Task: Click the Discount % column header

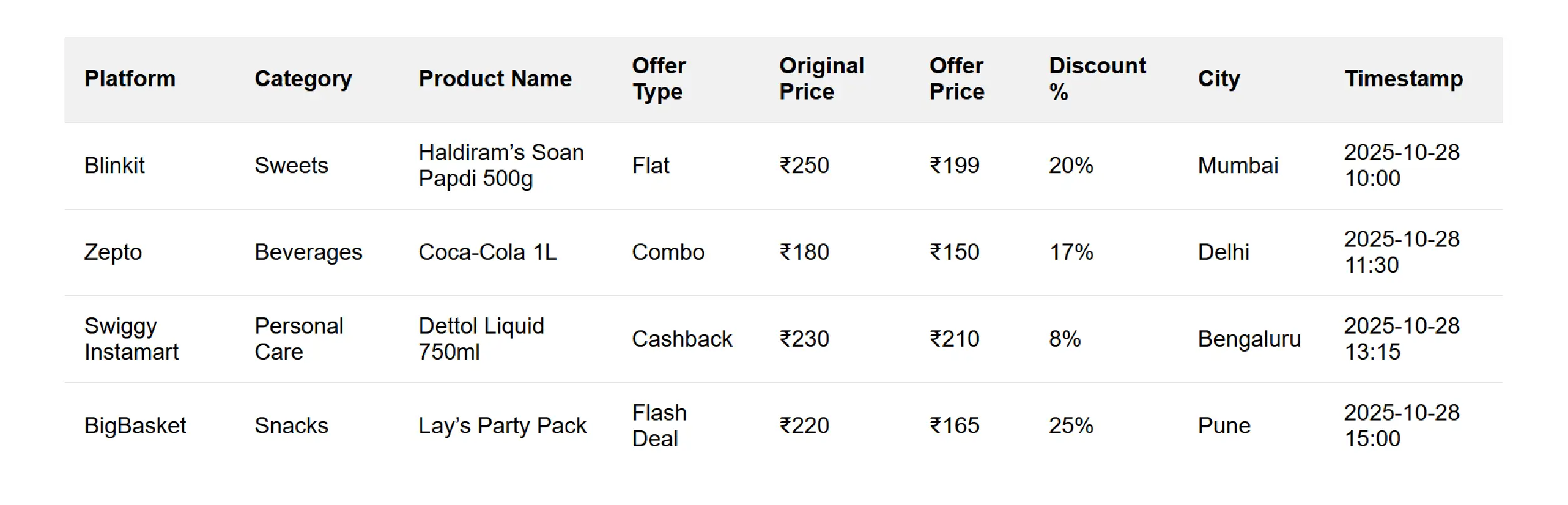Action: pyautogui.click(x=1097, y=79)
